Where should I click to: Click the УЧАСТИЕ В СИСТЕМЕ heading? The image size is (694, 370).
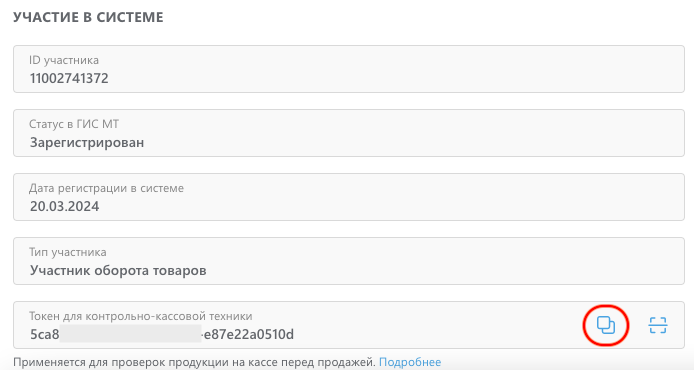click(88, 17)
